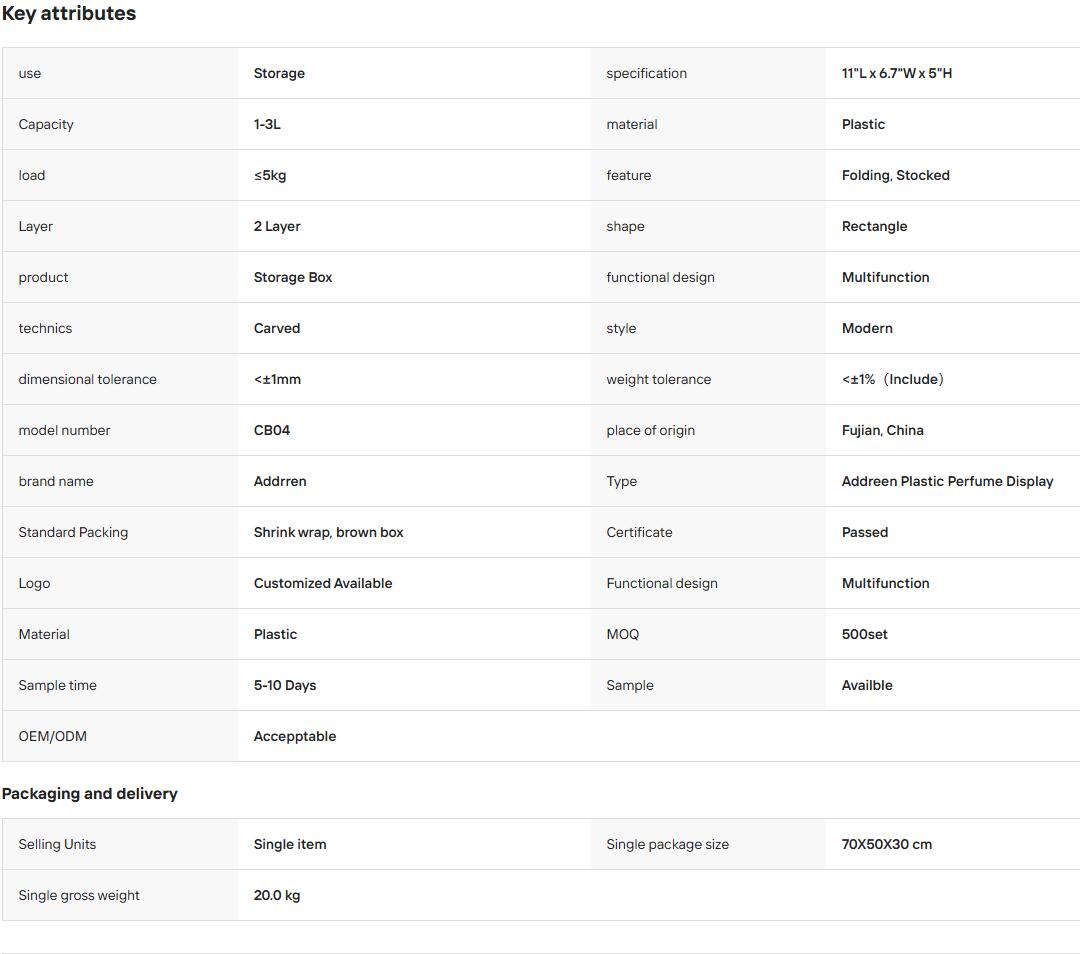Click the 'Rectangle' shape value

pos(874,226)
